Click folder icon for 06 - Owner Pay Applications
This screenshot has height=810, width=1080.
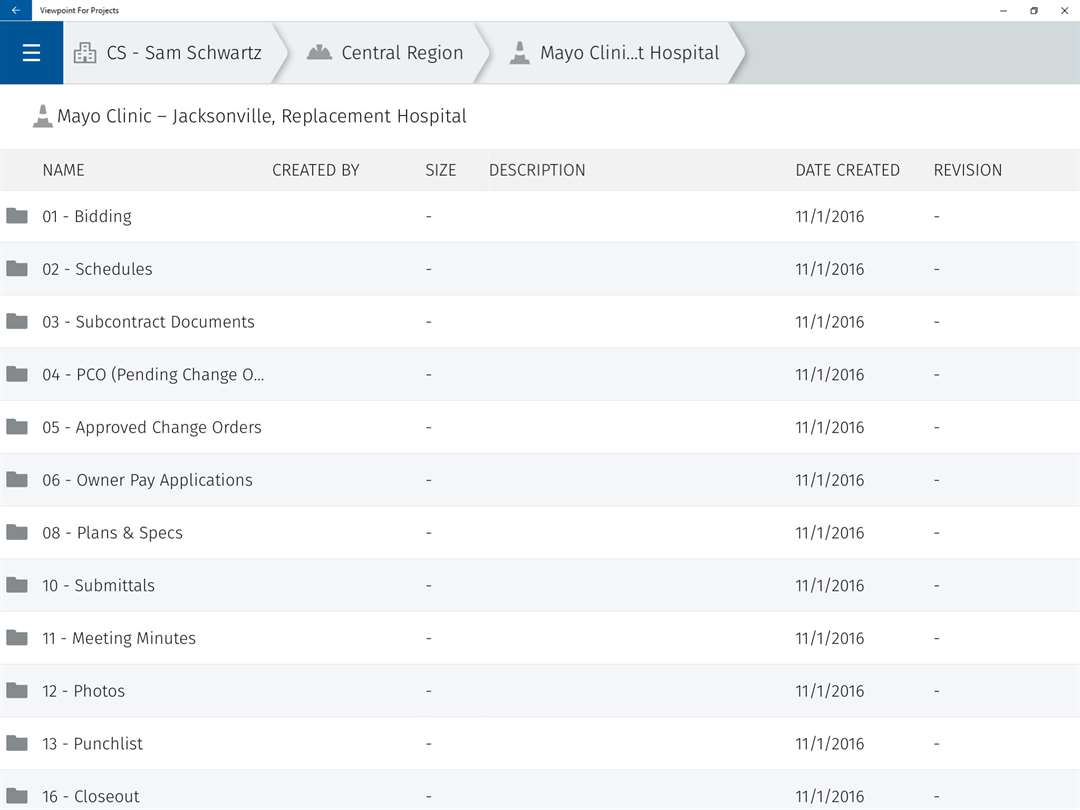pos(17,479)
